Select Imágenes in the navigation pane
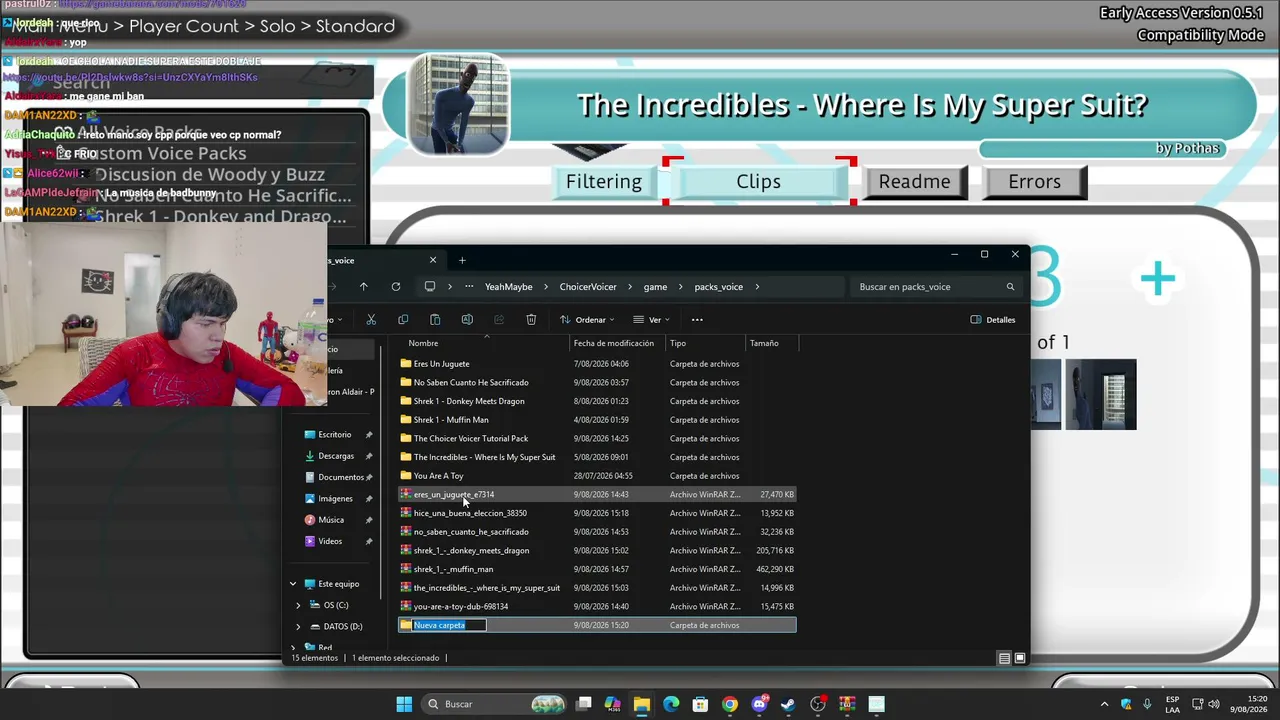Image resolution: width=1280 pixels, height=720 pixels. click(x=335, y=499)
